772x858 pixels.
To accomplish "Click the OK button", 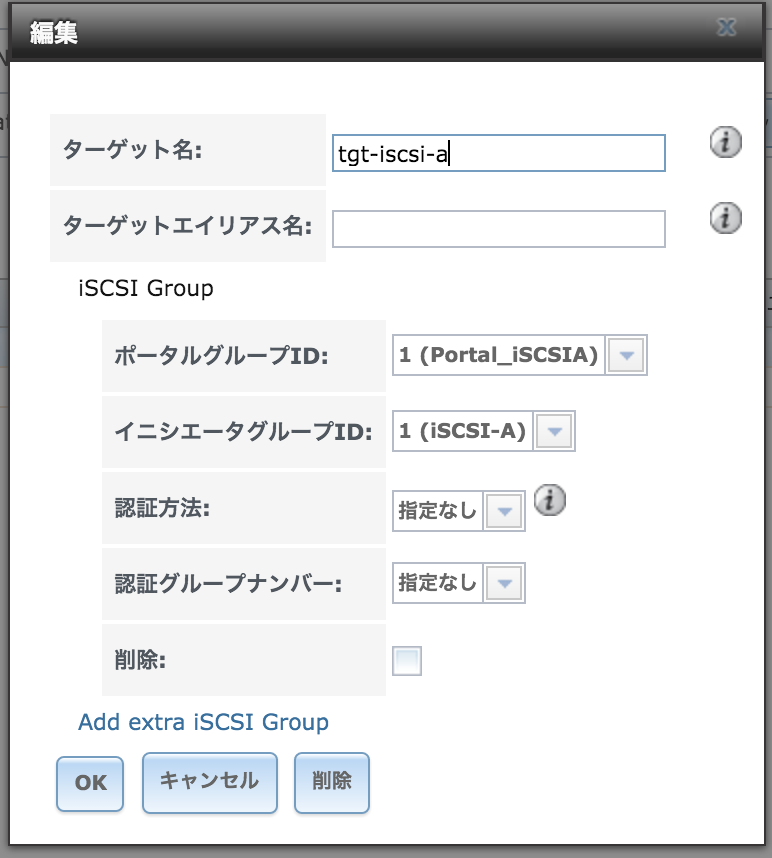I will (x=90, y=783).
